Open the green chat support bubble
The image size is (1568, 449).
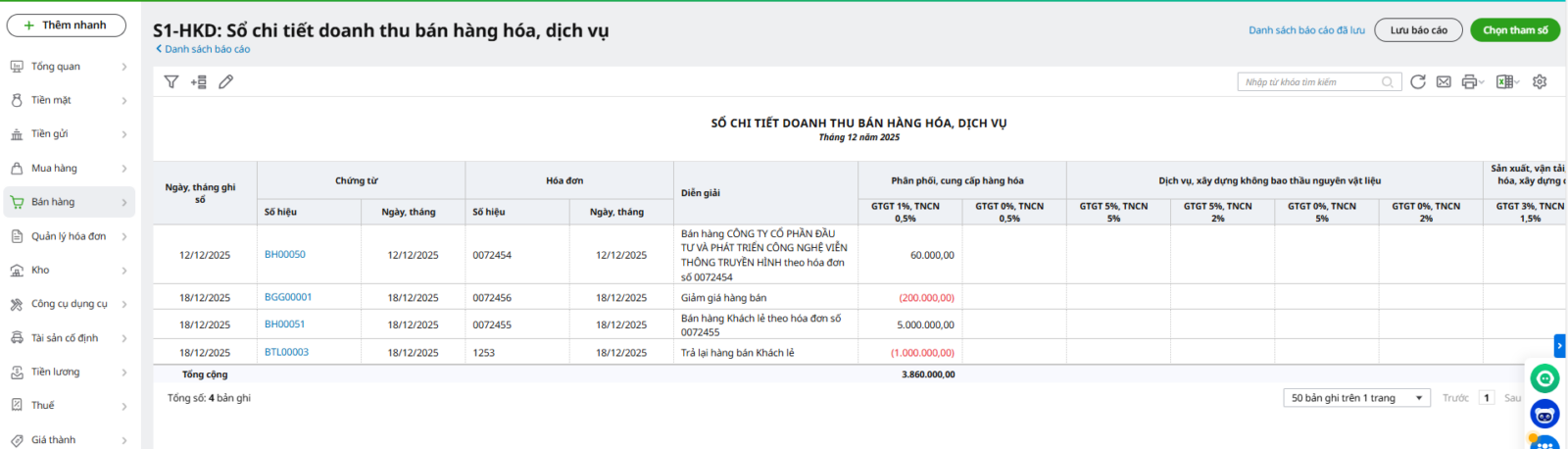coord(1544,378)
